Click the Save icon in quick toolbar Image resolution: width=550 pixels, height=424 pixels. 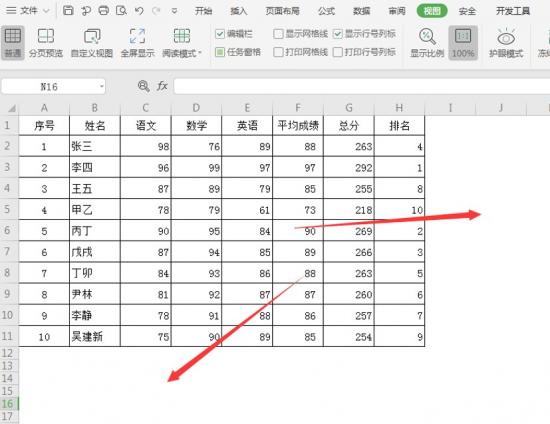point(68,11)
